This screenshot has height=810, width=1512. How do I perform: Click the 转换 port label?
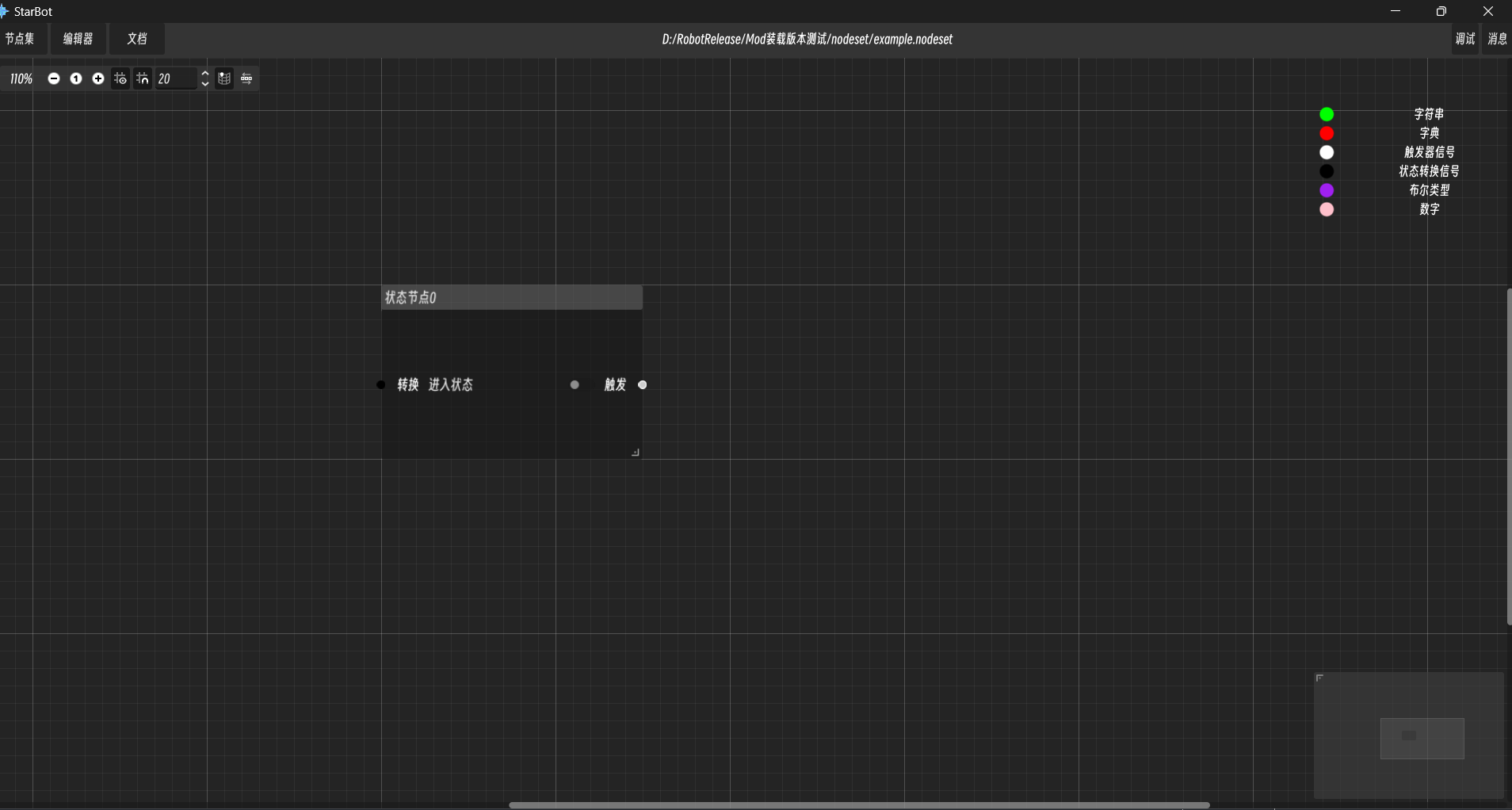pos(408,385)
